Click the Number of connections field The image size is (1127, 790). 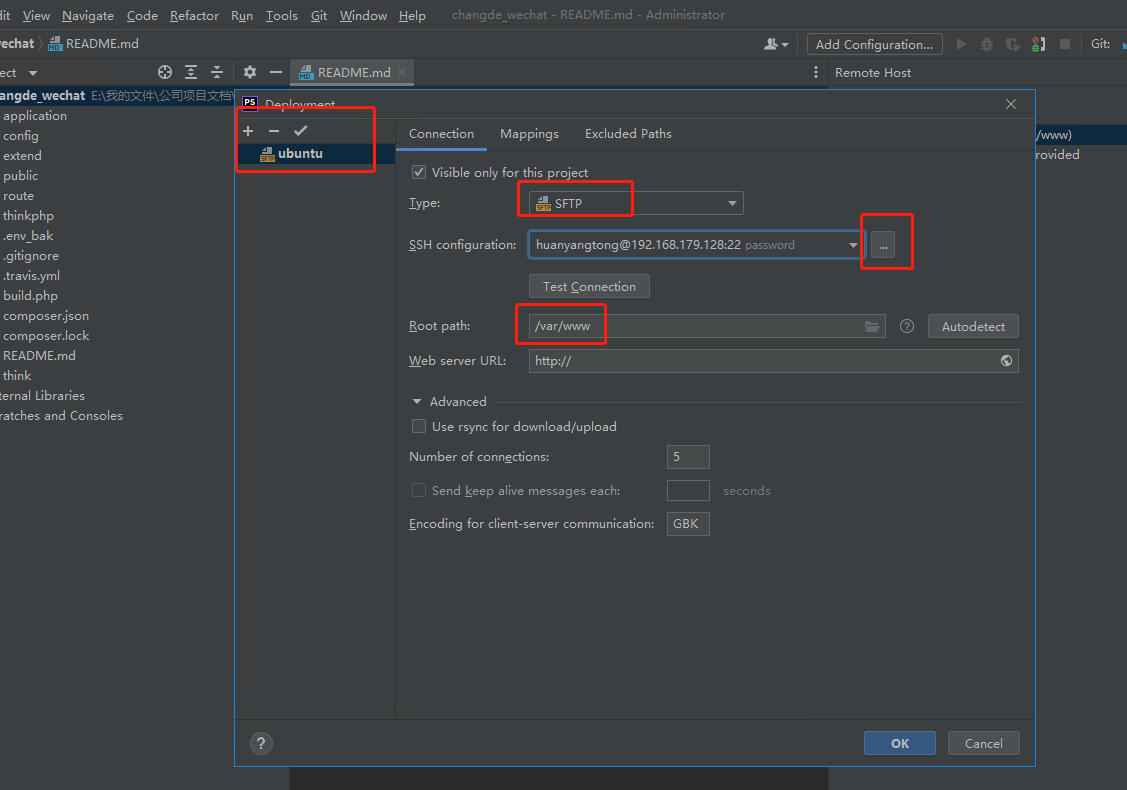click(x=688, y=457)
